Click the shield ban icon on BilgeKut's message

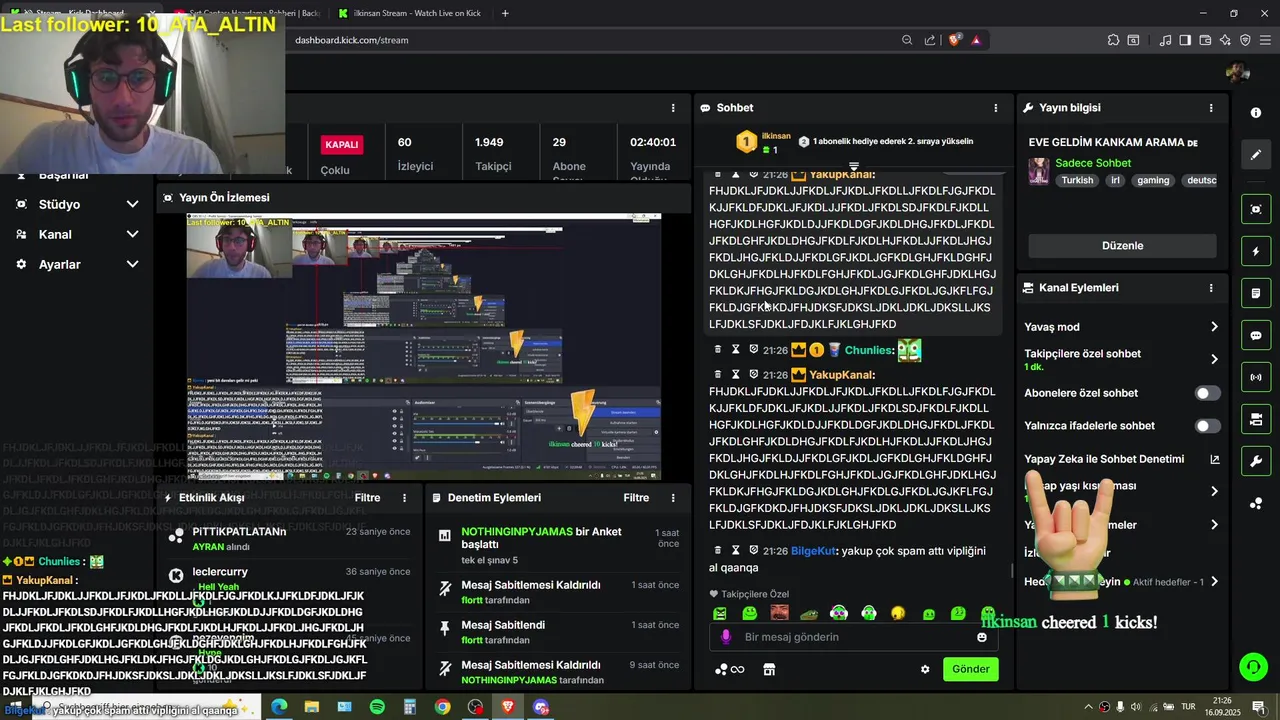[754, 550]
